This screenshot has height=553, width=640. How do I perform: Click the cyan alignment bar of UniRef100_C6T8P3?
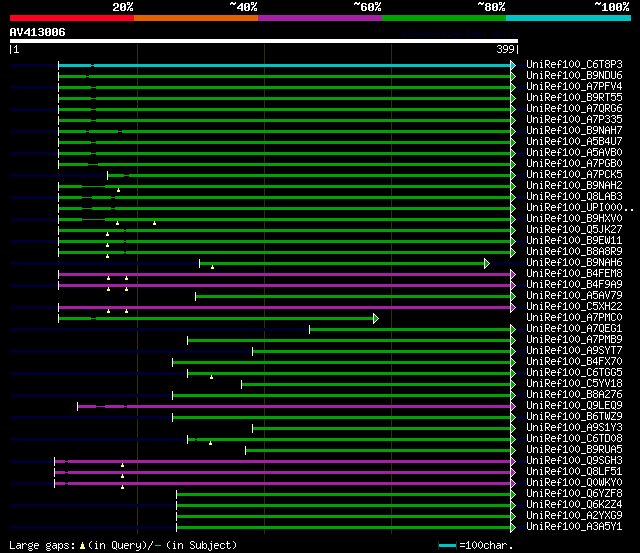(284, 65)
